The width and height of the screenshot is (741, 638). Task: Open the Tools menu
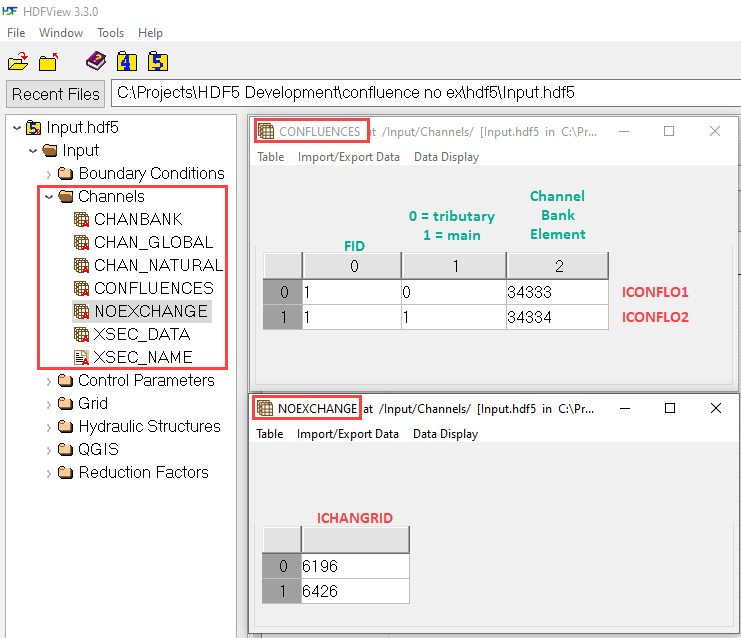point(110,33)
